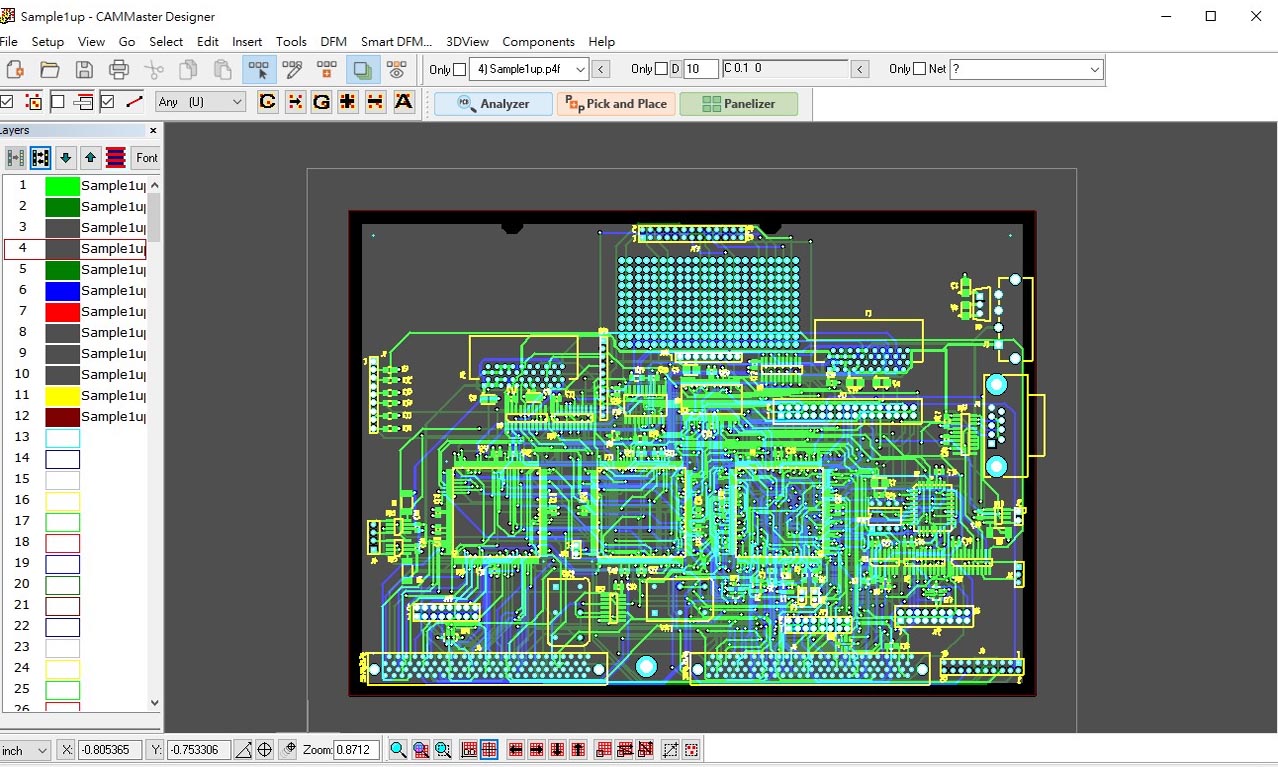Select the pencil edit mode tool

click(x=292, y=69)
